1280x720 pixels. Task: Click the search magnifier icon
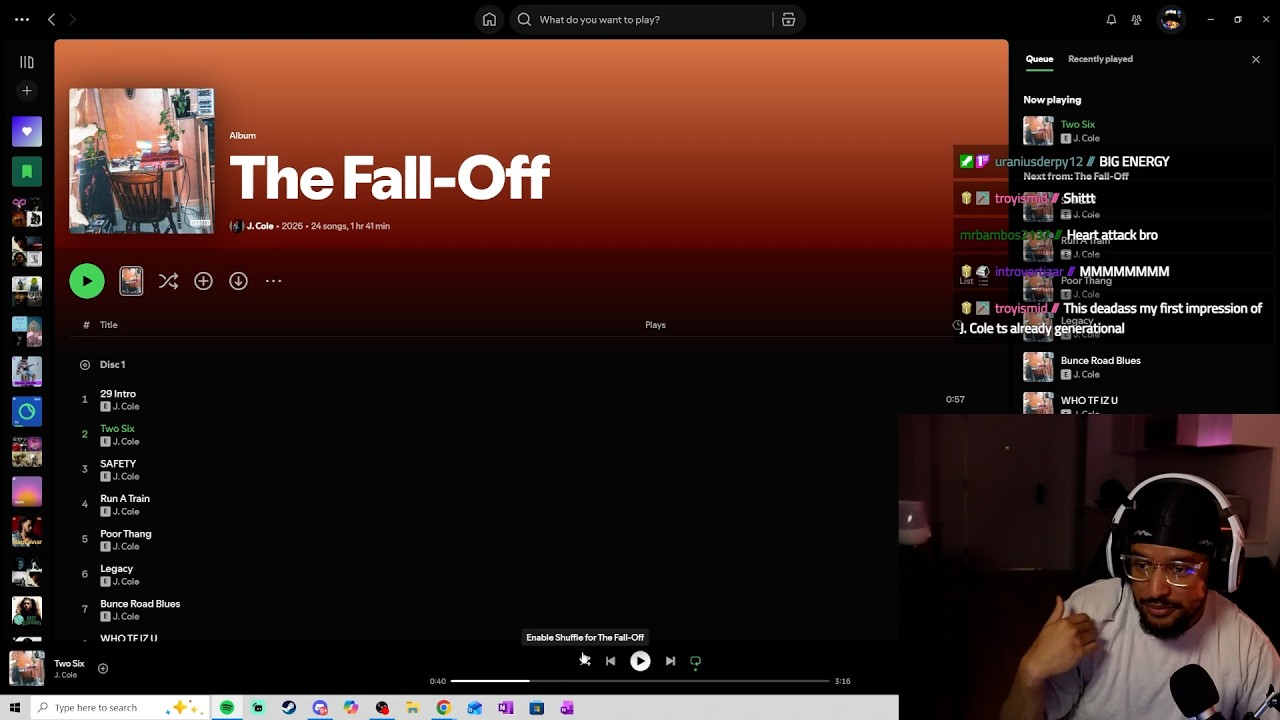[524, 19]
